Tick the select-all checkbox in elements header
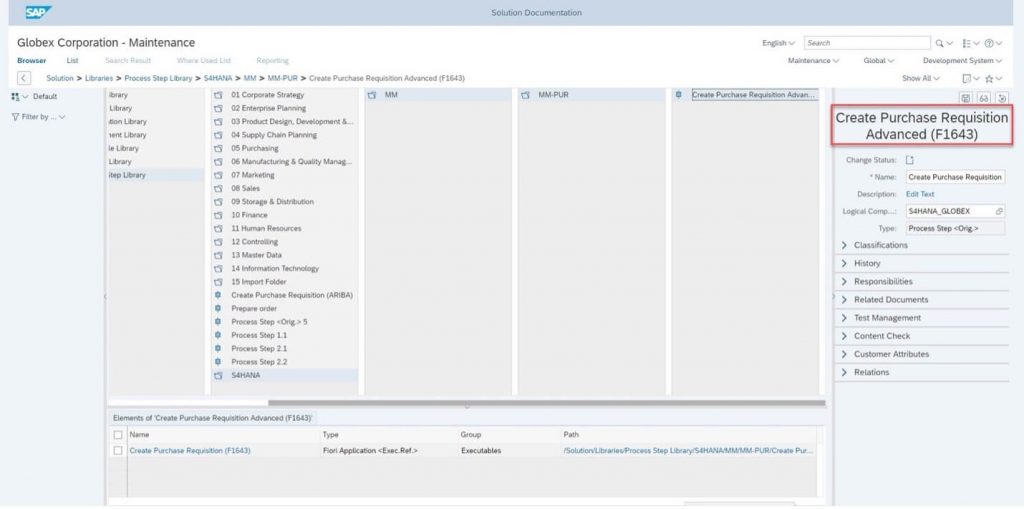 point(118,435)
